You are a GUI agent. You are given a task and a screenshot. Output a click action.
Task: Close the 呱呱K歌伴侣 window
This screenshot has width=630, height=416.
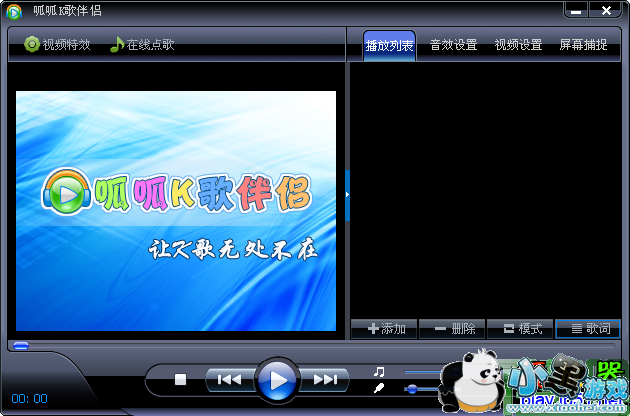(606, 10)
